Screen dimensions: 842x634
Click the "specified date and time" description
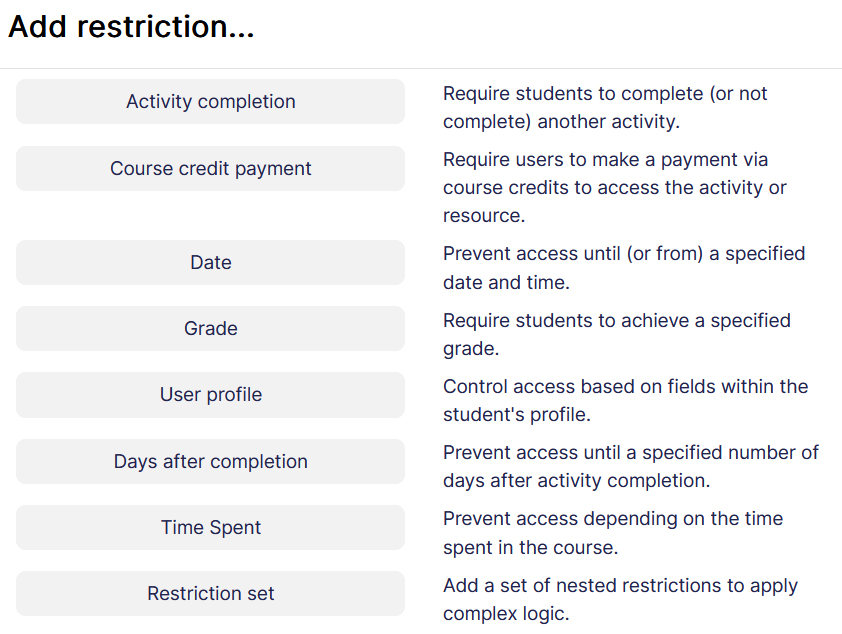coord(623,268)
